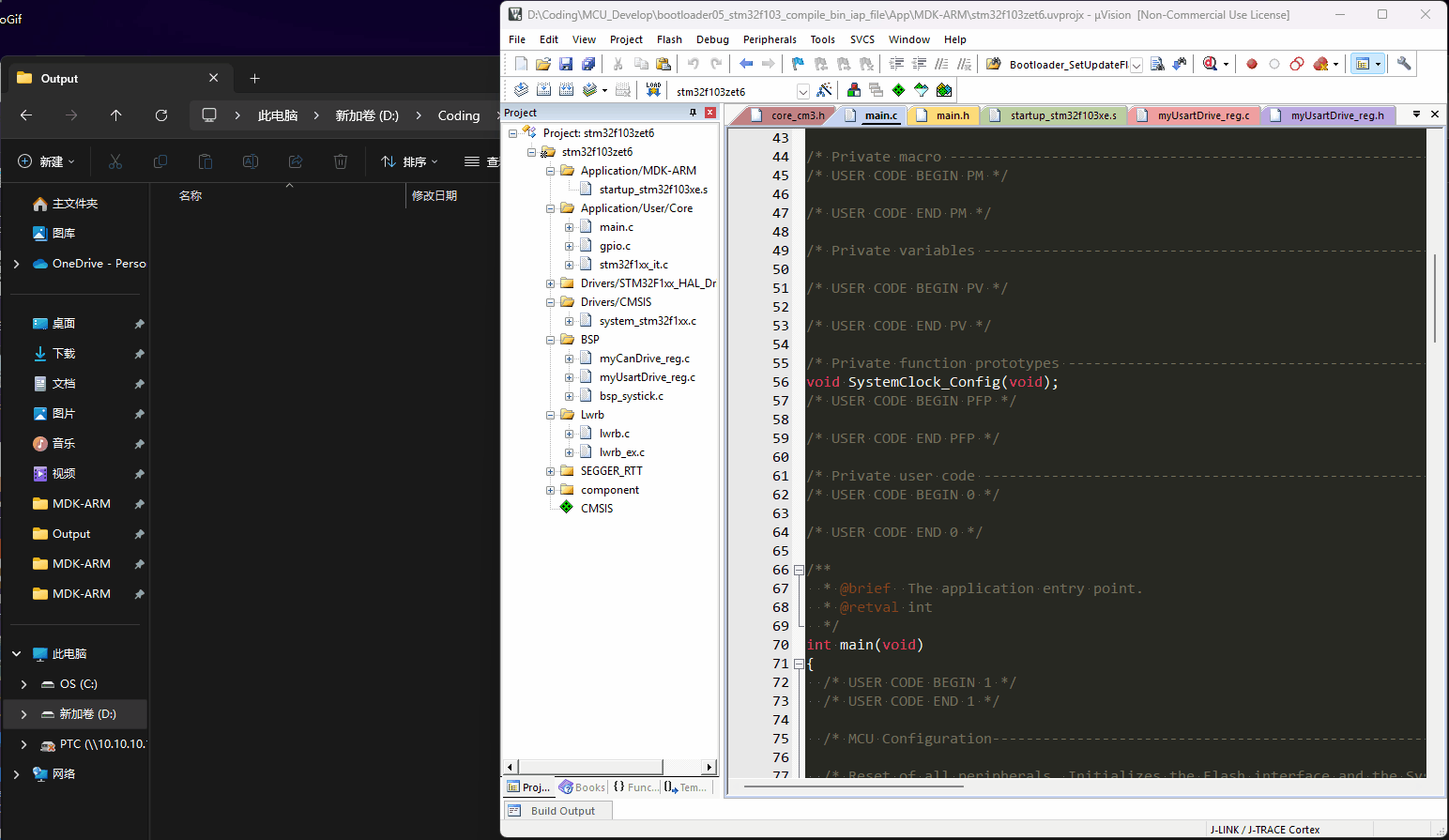1449x840 pixels.
Task: Insert a bookmark with the blue flag icon
Action: [x=798, y=64]
